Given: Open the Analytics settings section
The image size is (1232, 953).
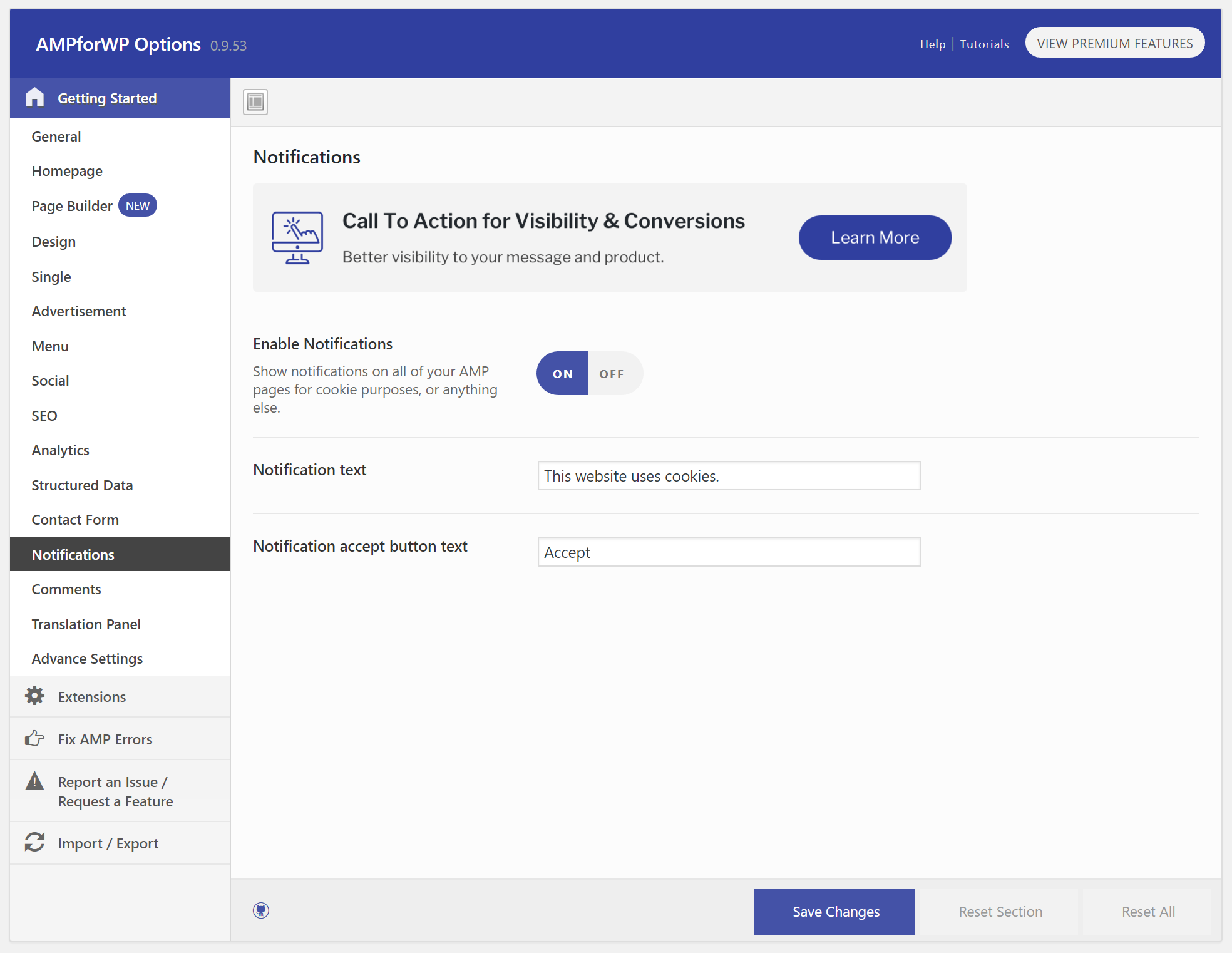Looking at the screenshot, I should (60, 450).
